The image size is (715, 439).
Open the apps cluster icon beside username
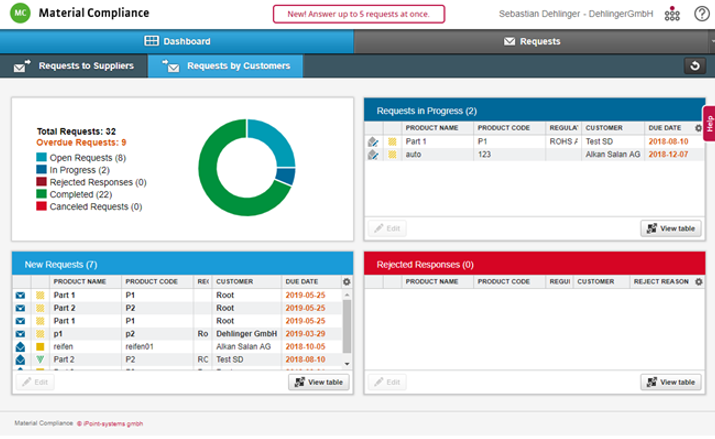672,14
